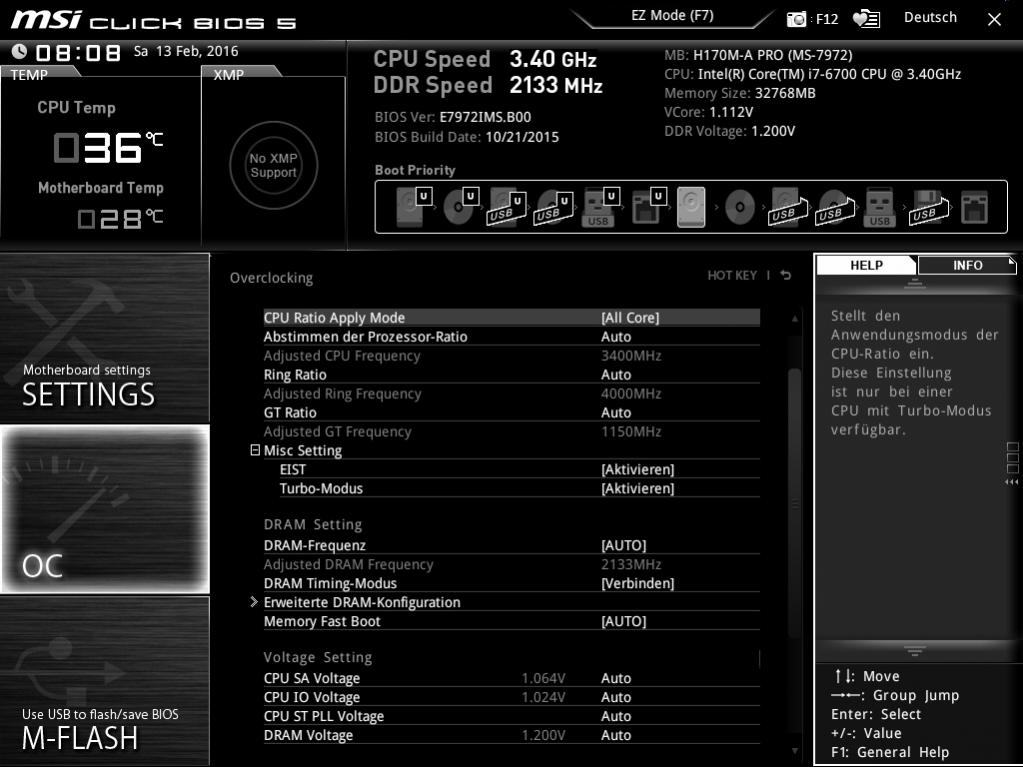This screenshot has width=1023, height=767.
Task: Click the grip at top of help text
Action: click(x=915, y=283)
